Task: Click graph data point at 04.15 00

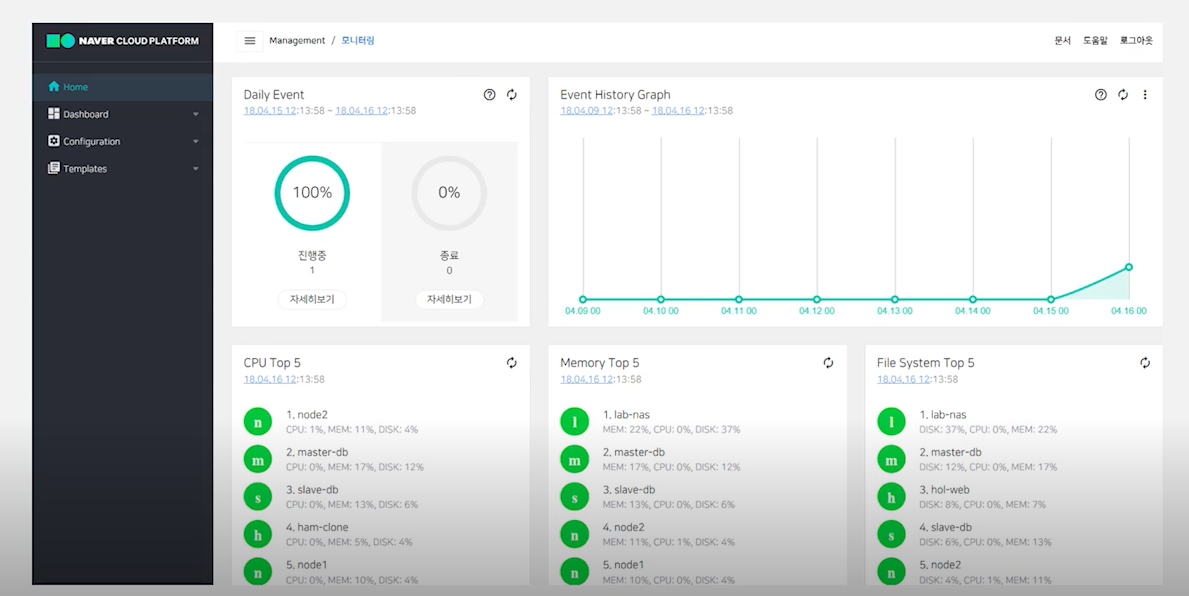Action: click(1051, 300)
